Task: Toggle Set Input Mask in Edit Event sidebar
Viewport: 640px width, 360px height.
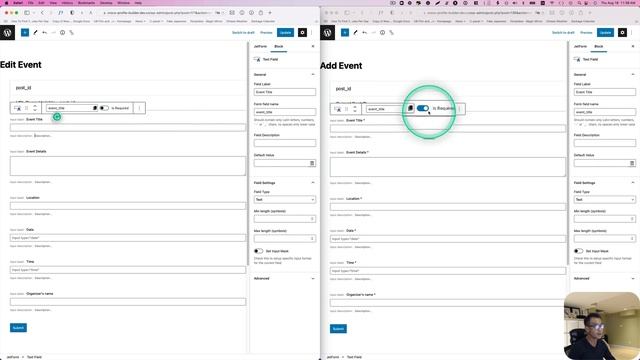Action: pyautogui.click(x=258, y=251)
